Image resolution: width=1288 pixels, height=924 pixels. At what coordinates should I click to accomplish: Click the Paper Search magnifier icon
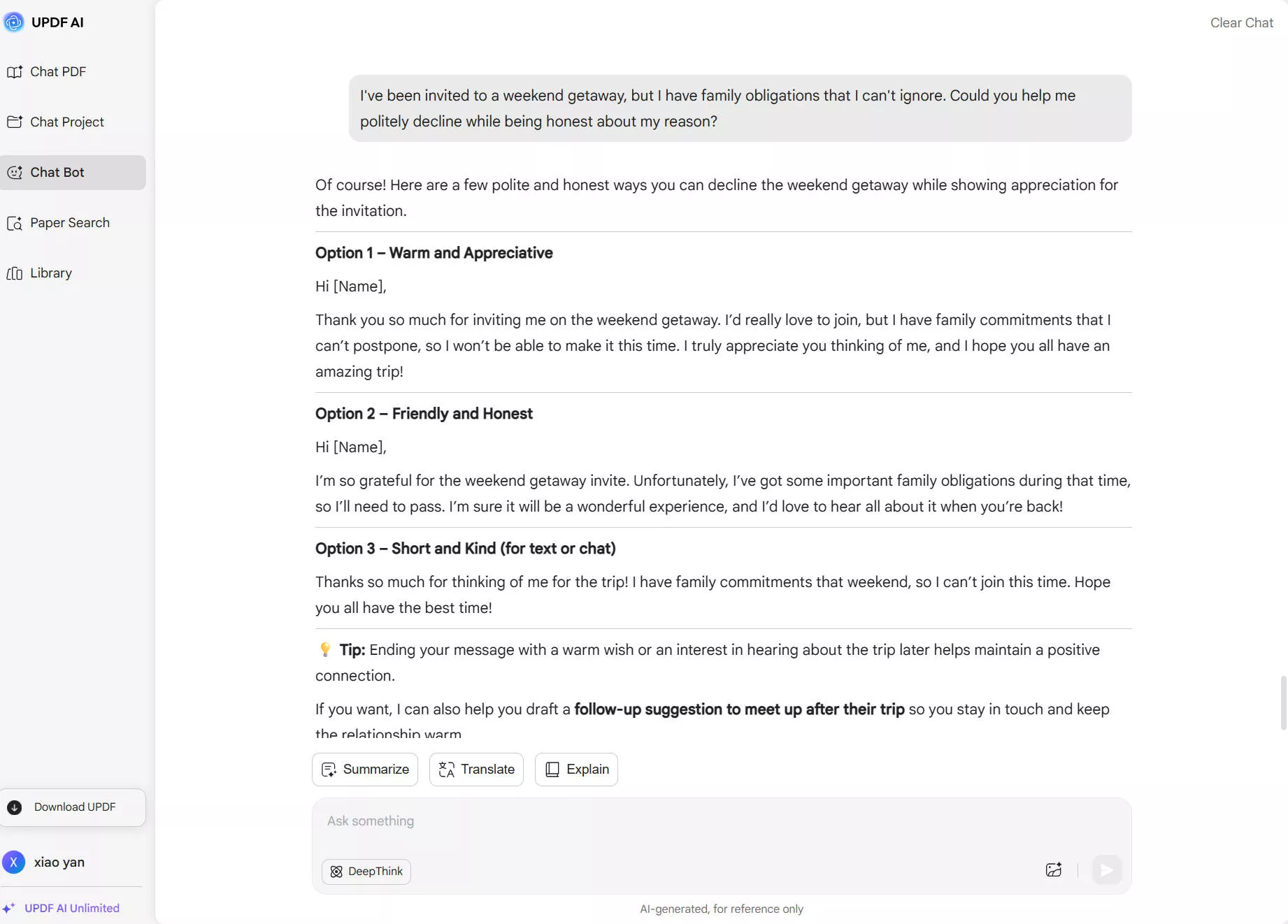(15, 224)
